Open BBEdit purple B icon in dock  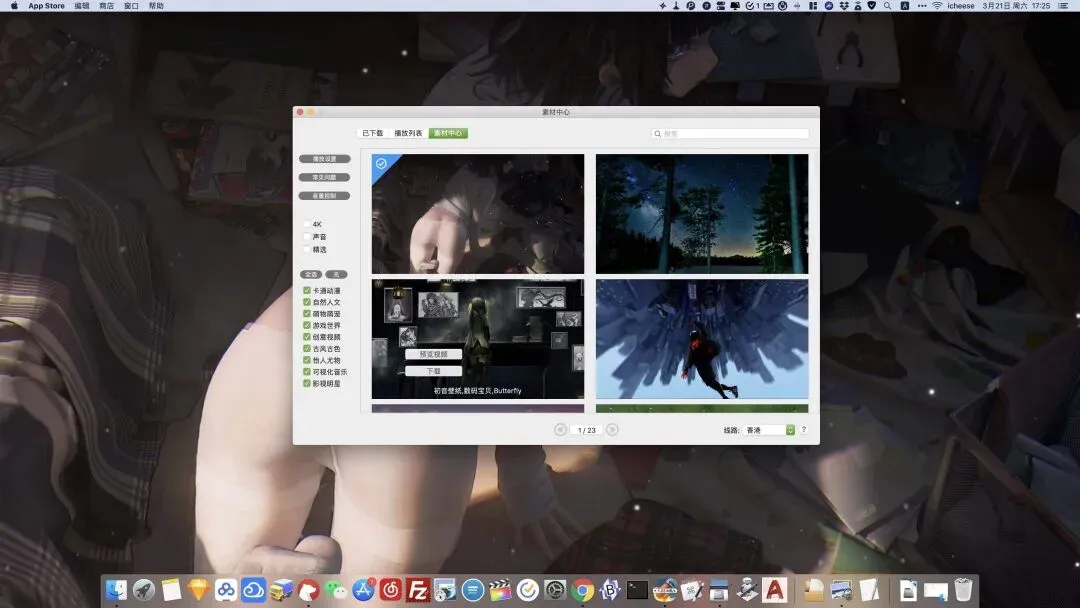(x=610, y=589)
